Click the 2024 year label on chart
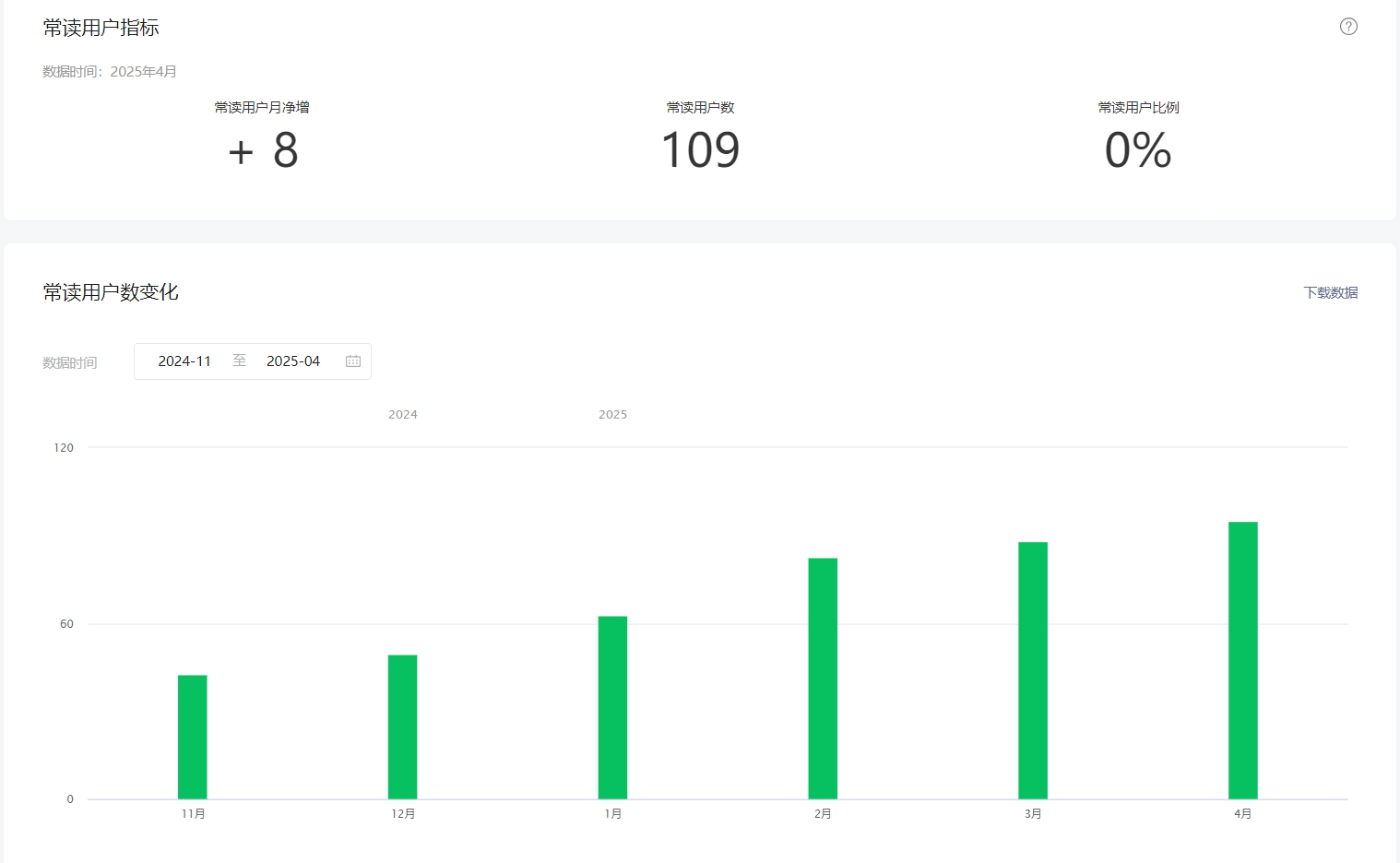This screenshot has height=863, width=1400. pyautogui.click(x=403, y=415)
